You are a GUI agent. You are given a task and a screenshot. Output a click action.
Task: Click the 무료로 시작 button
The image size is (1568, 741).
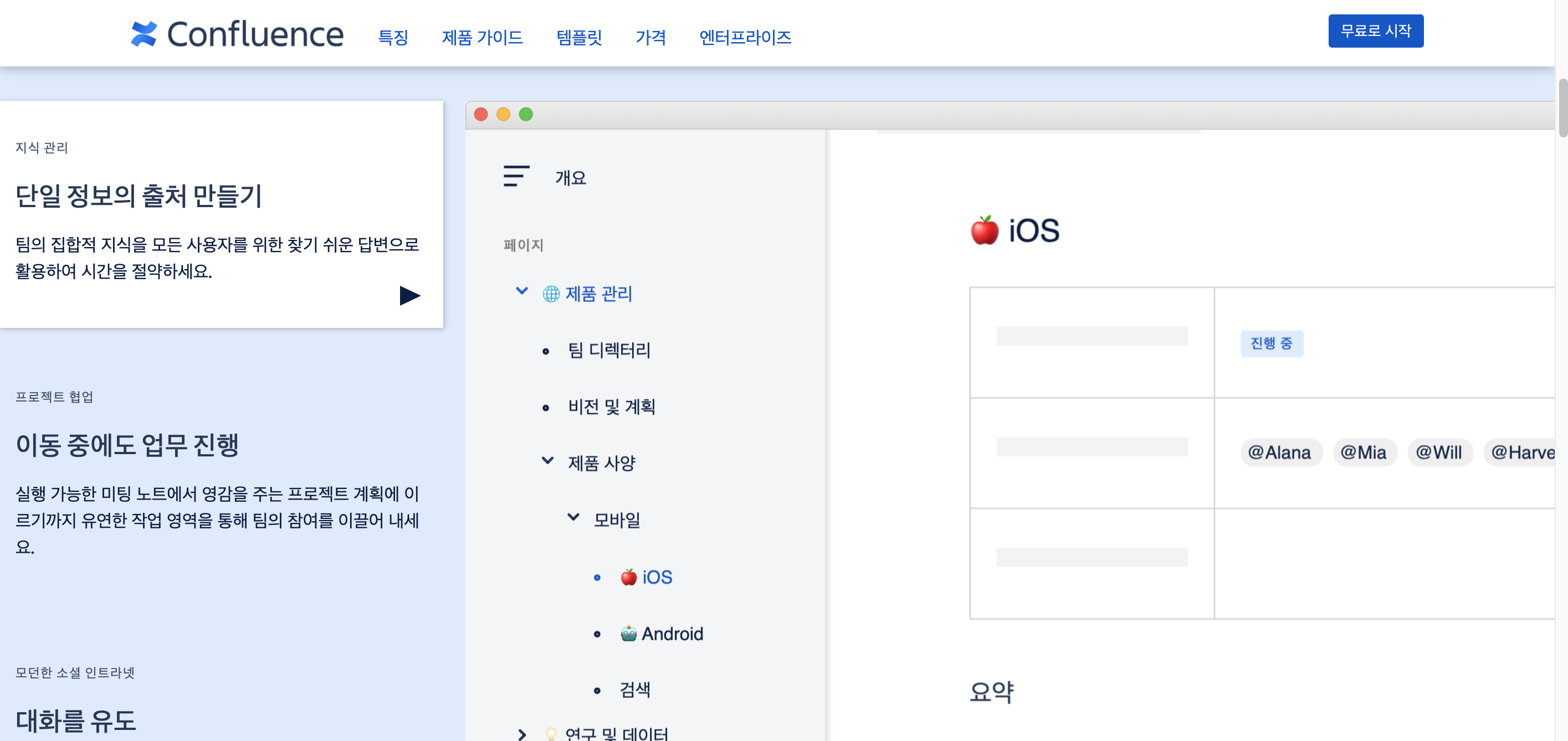[x=1375, y=31]
